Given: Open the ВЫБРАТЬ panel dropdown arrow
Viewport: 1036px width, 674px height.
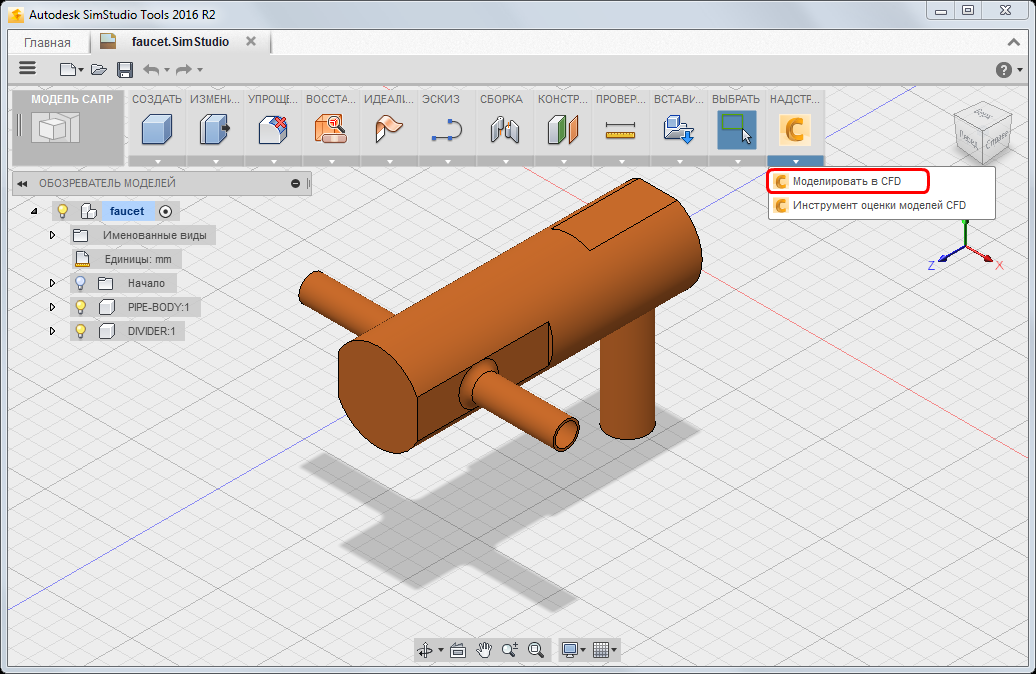Looking at the screenshot, I should tap(737, 162).
